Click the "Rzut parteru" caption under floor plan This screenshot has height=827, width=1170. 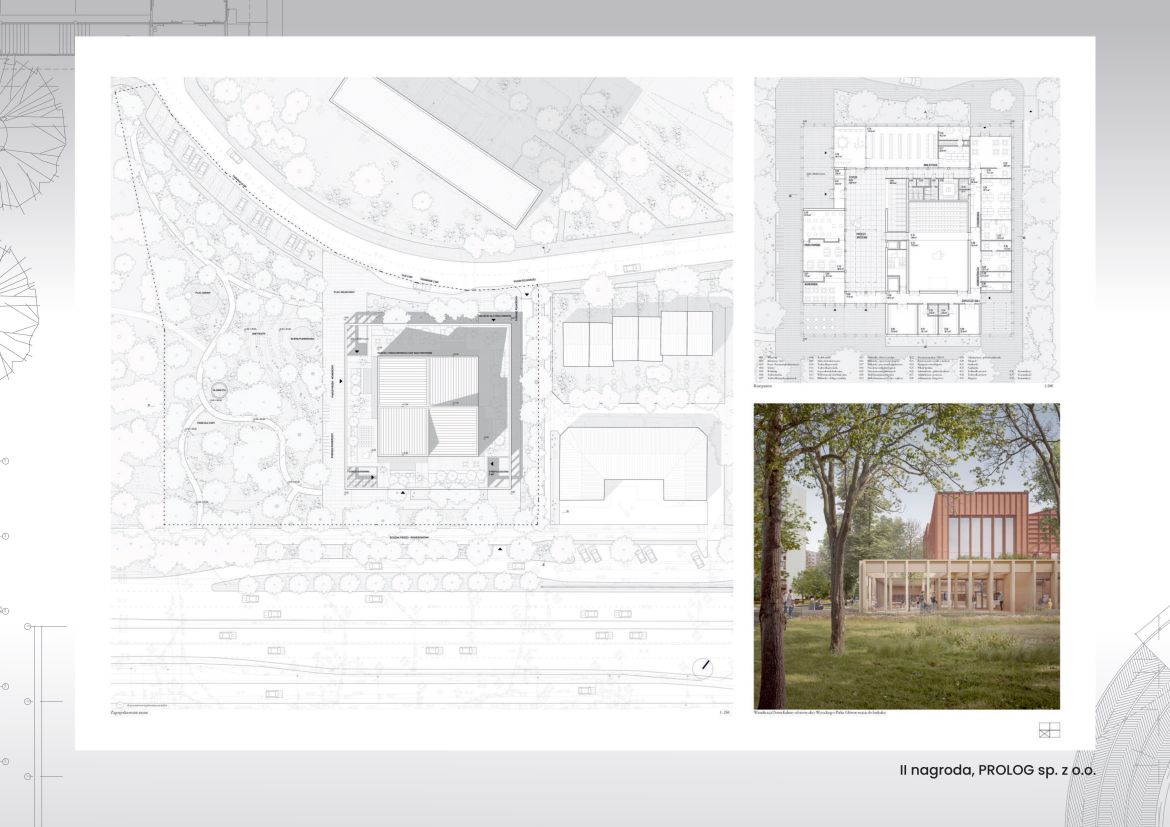(764, 387)
